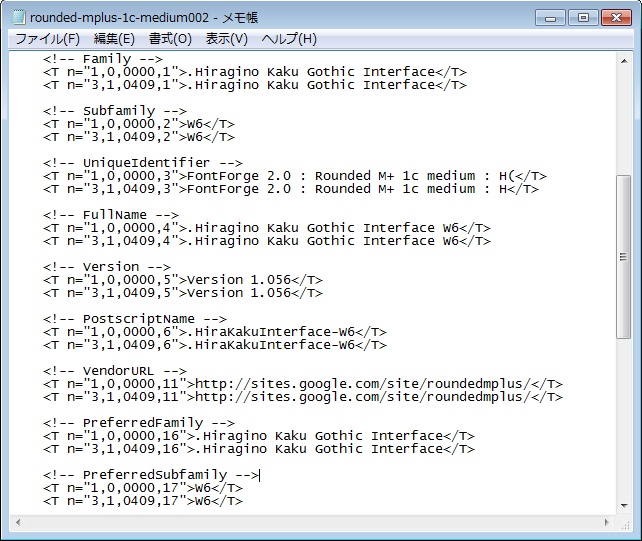Close the メモ帳 window
Image resolution: width=642 pixels, height=541 pixels.
[616, 18]
